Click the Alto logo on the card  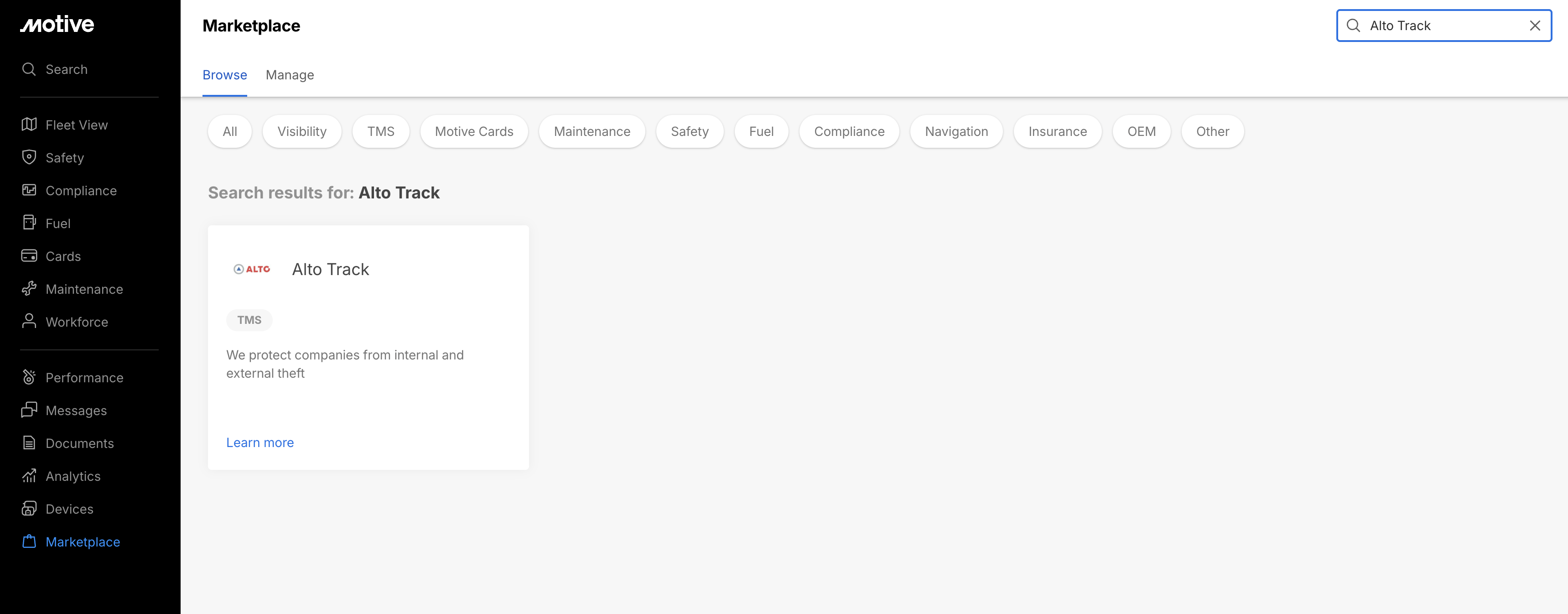click(x=251, y=269)
